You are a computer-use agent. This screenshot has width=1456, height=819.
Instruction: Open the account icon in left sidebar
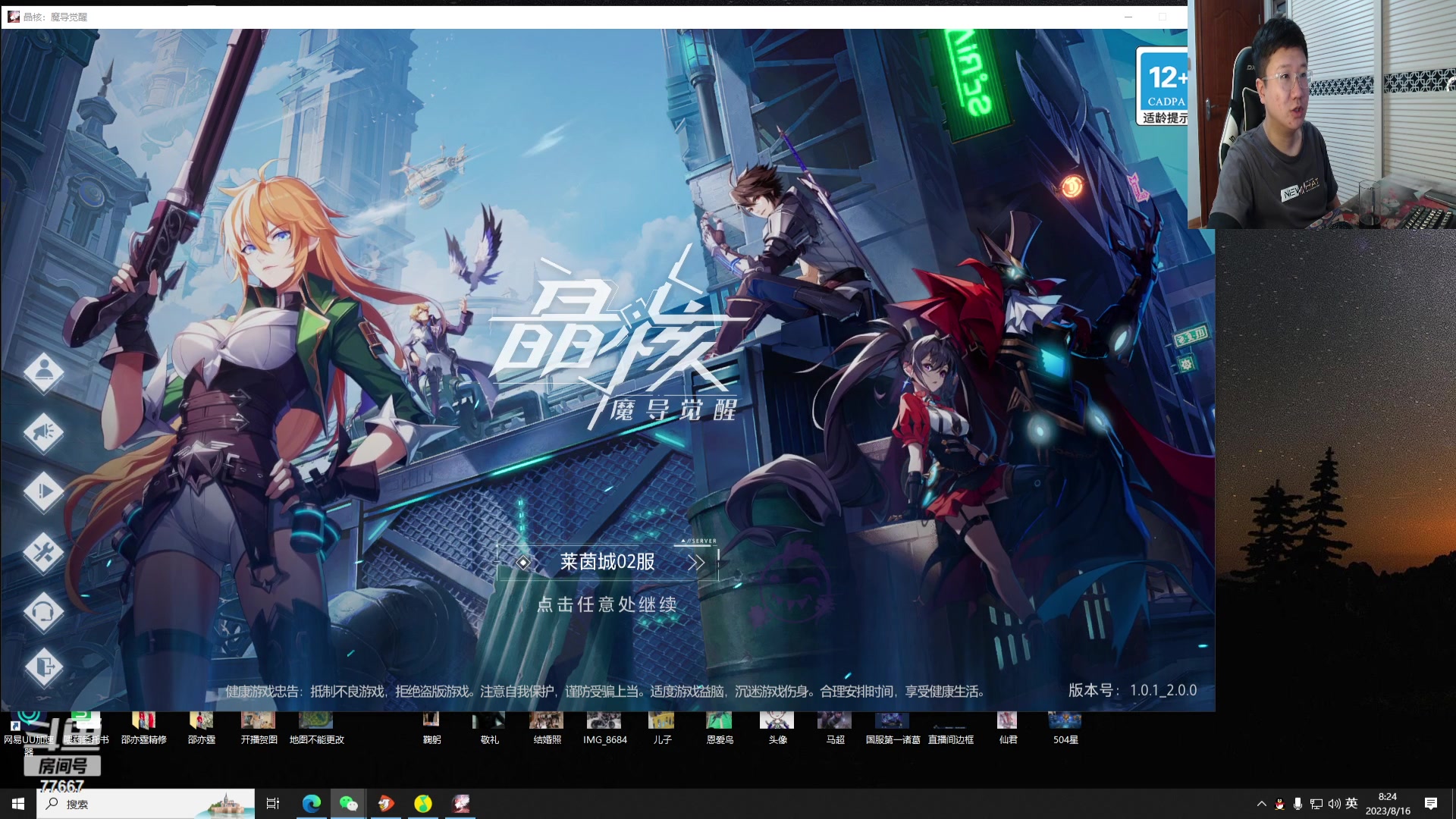[43, 372]
